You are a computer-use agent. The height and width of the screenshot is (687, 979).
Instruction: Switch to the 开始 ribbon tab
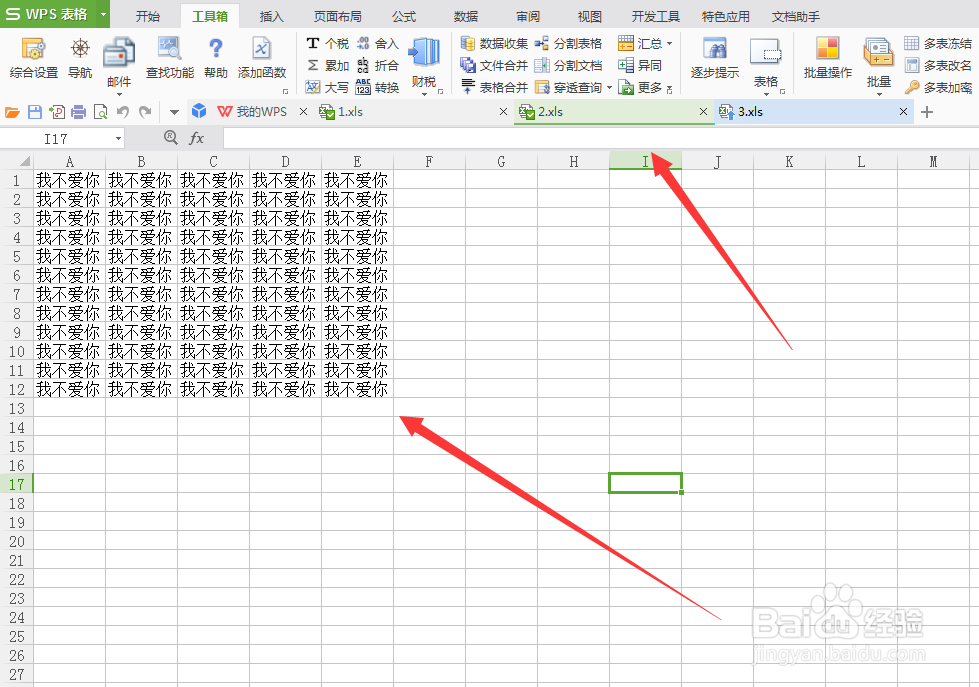[148, 16]
